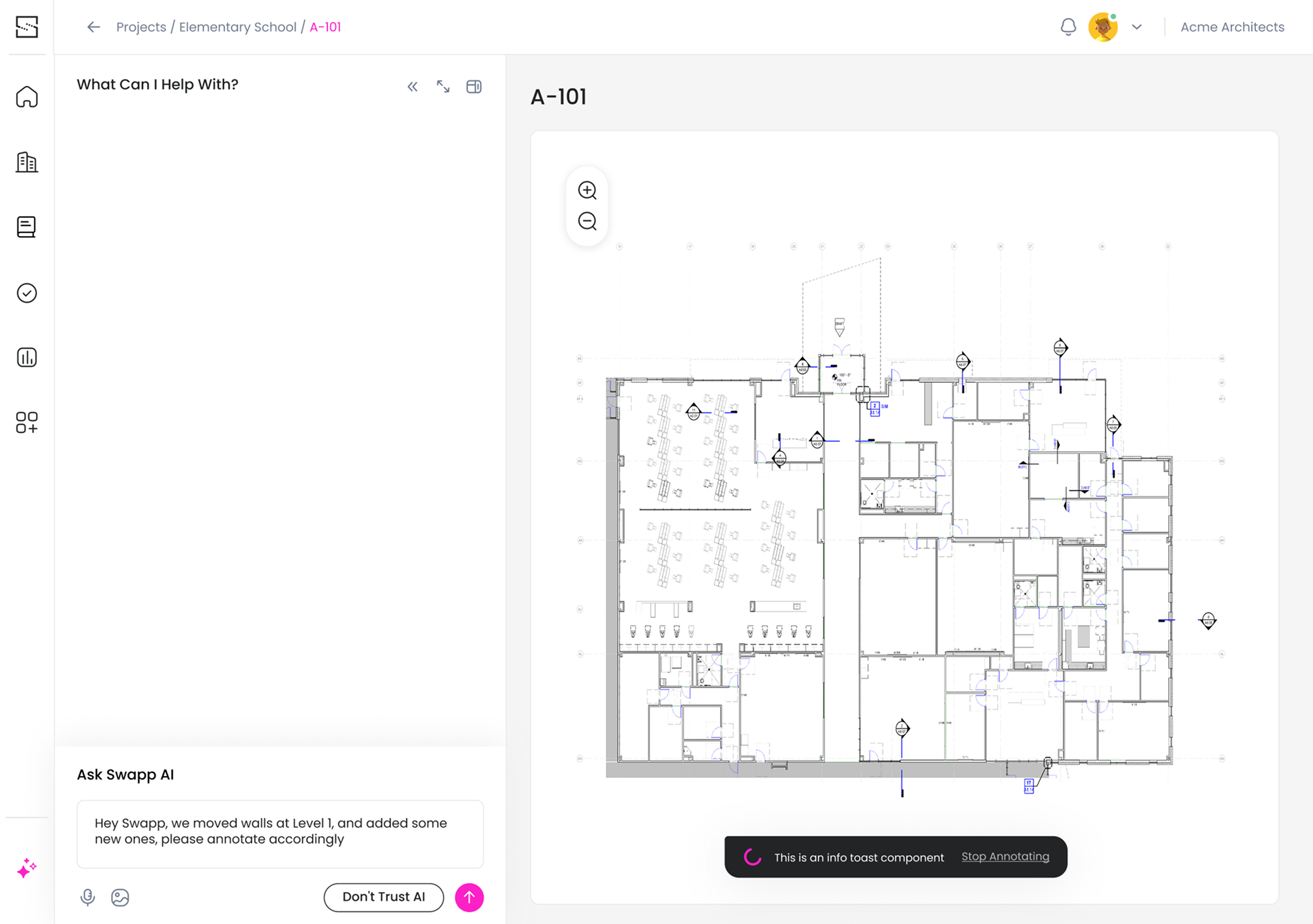Open the book/library sidebar icon
Image resolution: width=1313 pixels, height=924 pixels.
[x=27, y=227]
